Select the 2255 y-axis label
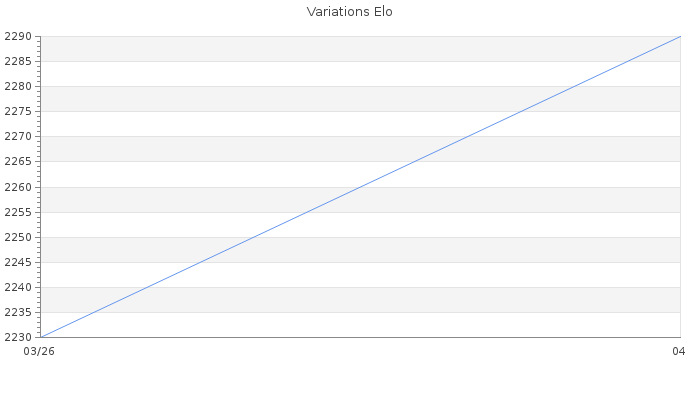The width and height of the screenshot is (700, 400). point(19,212)
